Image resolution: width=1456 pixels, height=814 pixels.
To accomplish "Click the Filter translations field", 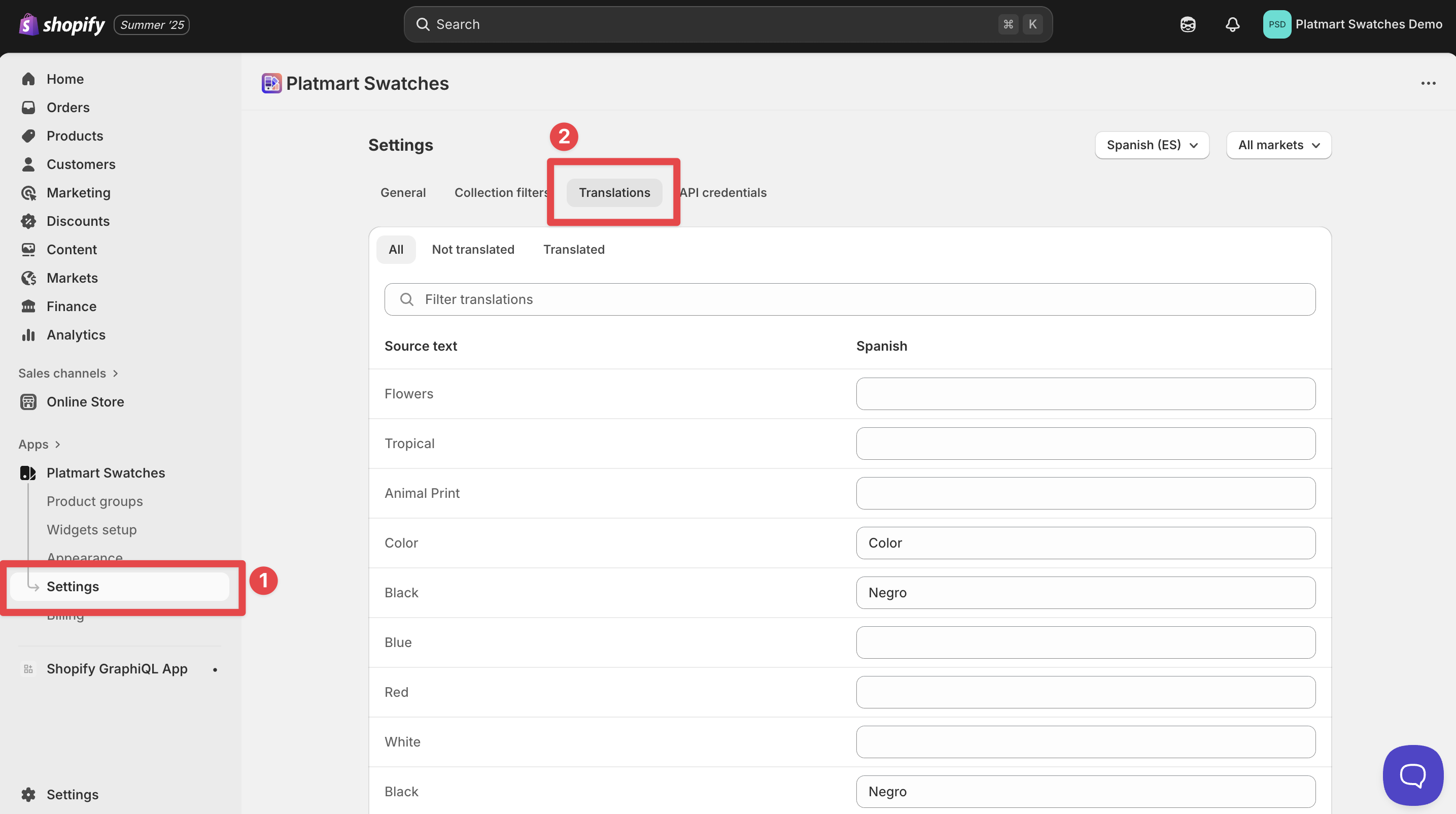I will click(x=850, y=299).
